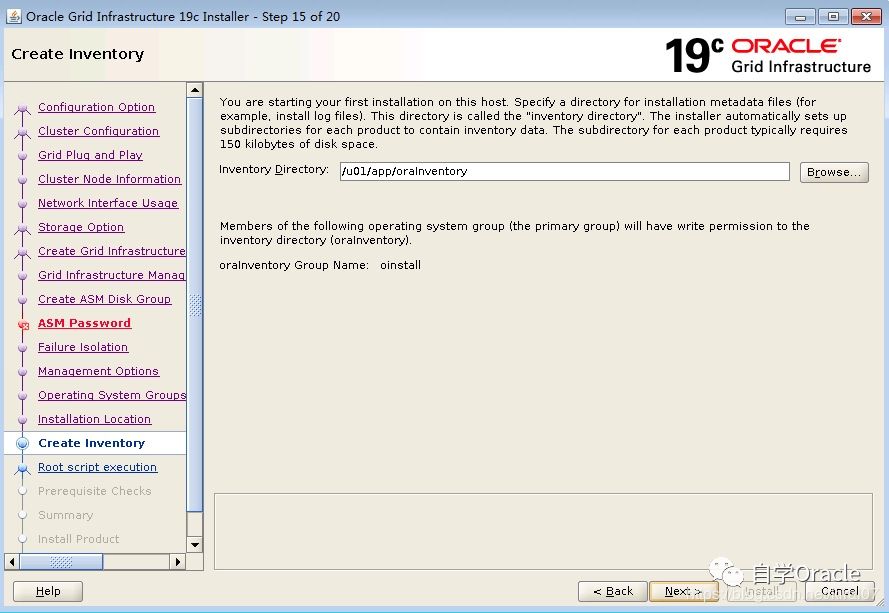Viewport: 889px width, 613px height.
Task: Go to Cluster Configuration step
Action: [x=98, y=131]
